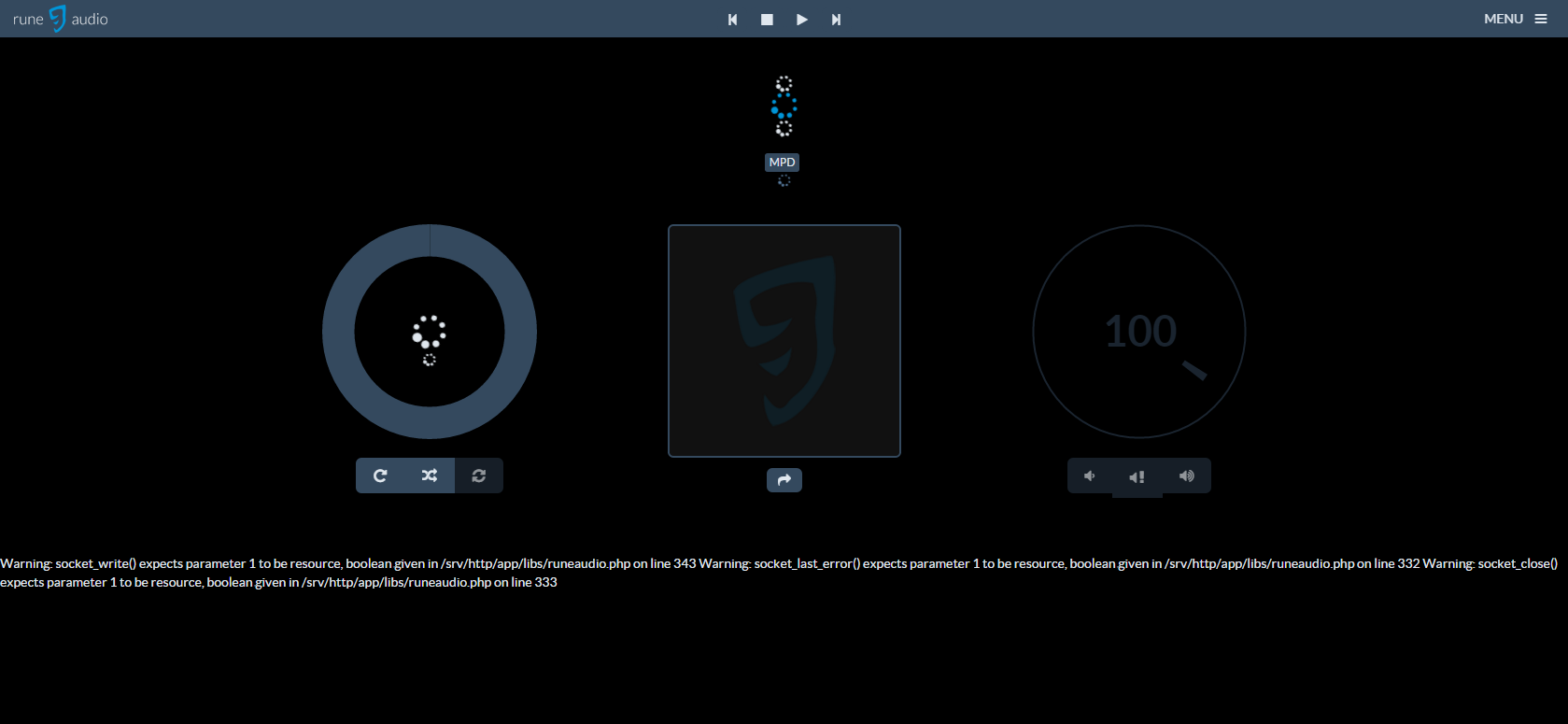Click the MPD badge
This screenshot has width=1568, height=724.
click(783, 163)
